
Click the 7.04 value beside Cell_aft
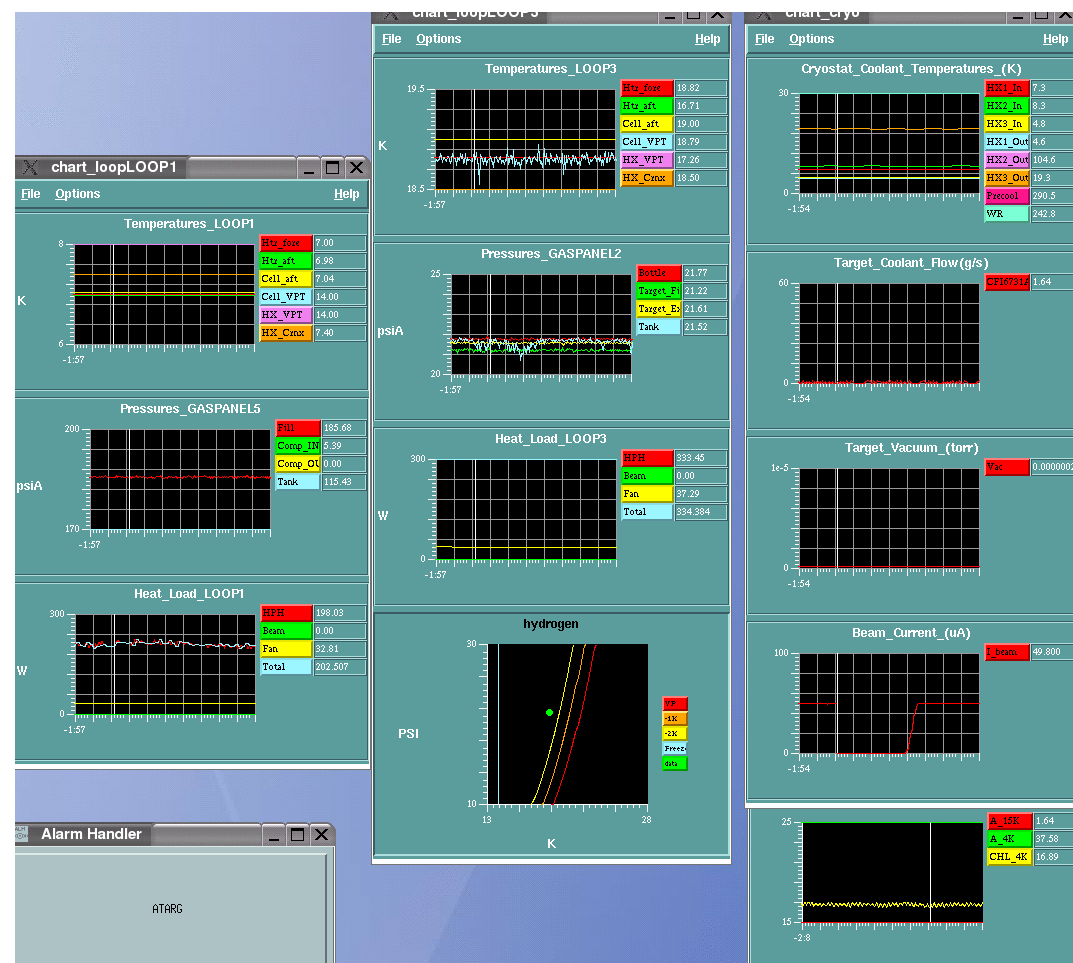click(x=339, y=279)
